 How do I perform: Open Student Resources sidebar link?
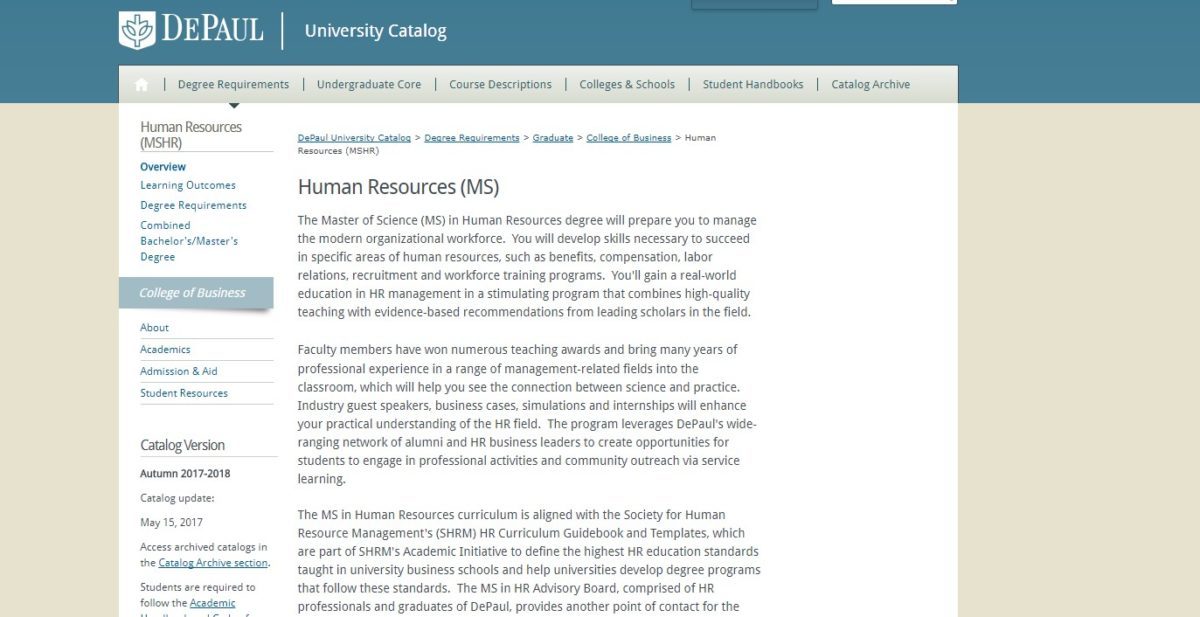pyautogui.click(x=184, y=394)
